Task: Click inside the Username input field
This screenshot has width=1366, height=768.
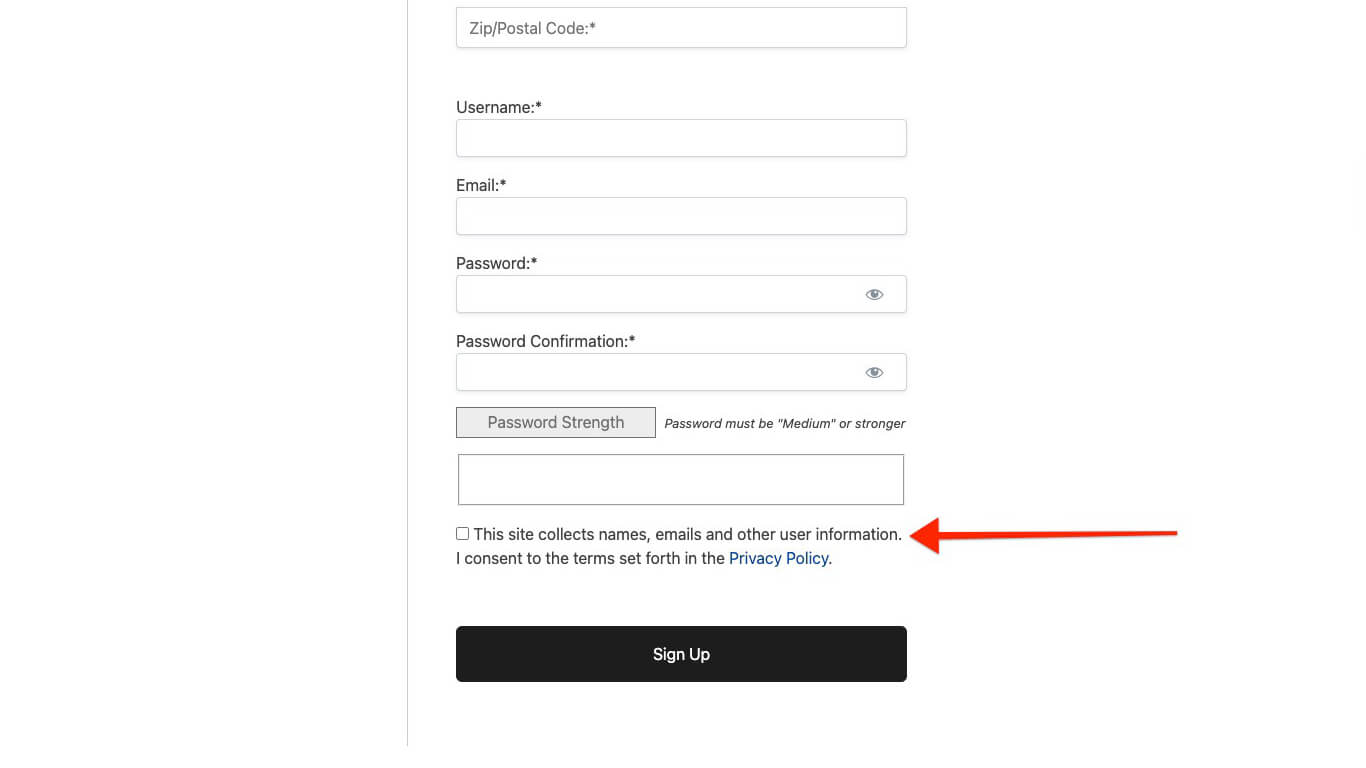Action: 681,138
